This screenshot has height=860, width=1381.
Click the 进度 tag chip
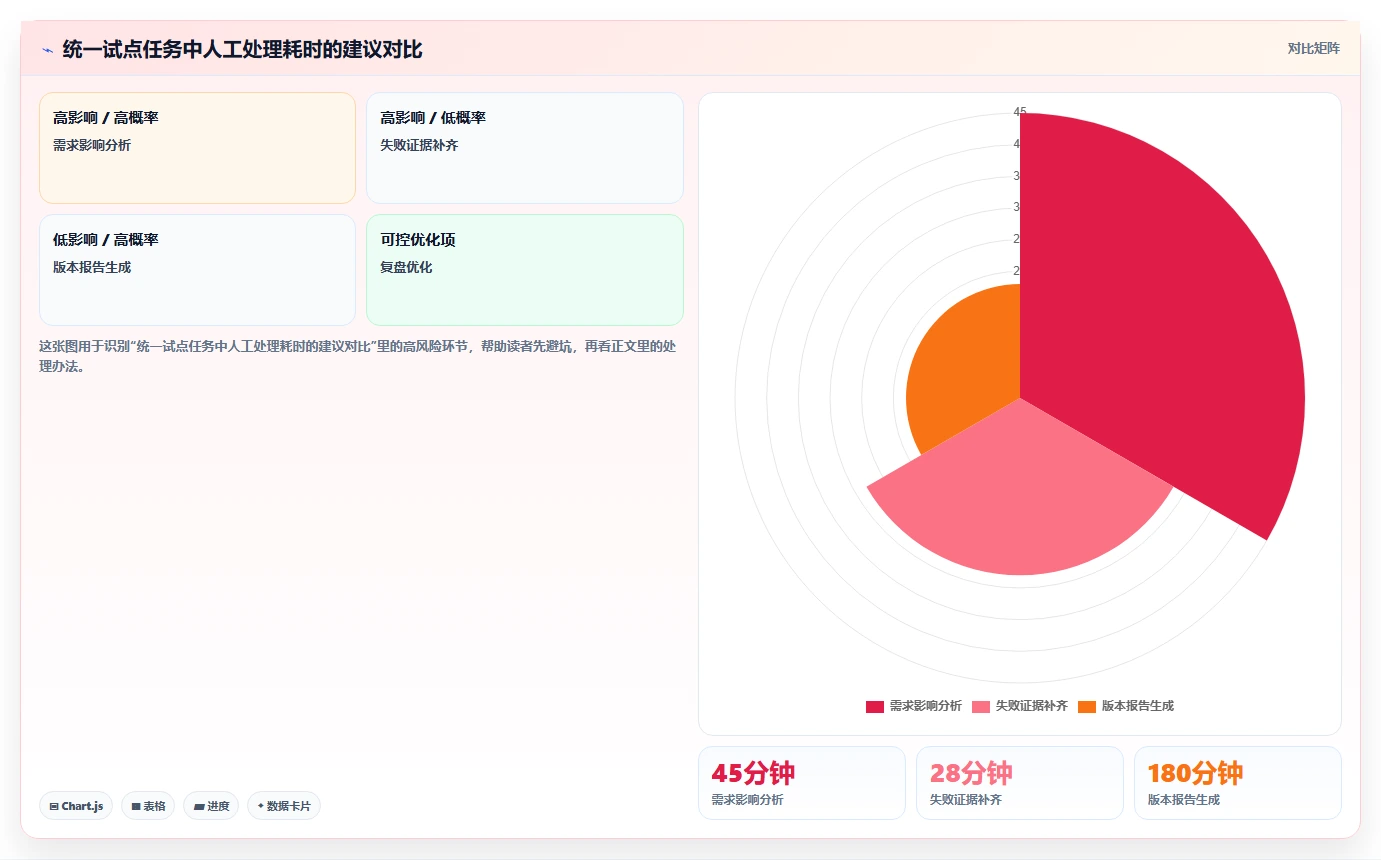[211, 806]
